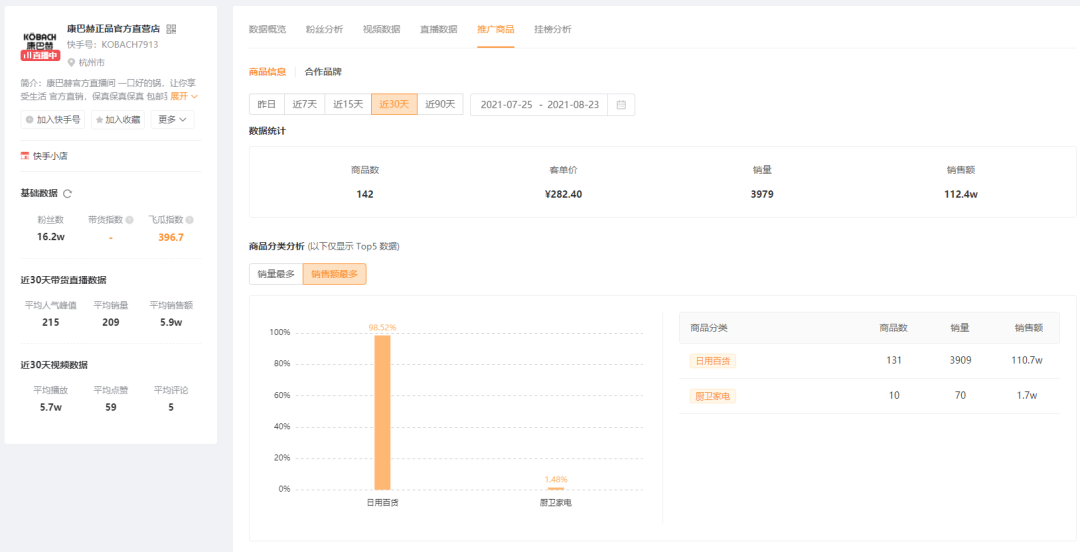
Task: Click the 平均播放 value 5.7w
Action: pos(51,407)
